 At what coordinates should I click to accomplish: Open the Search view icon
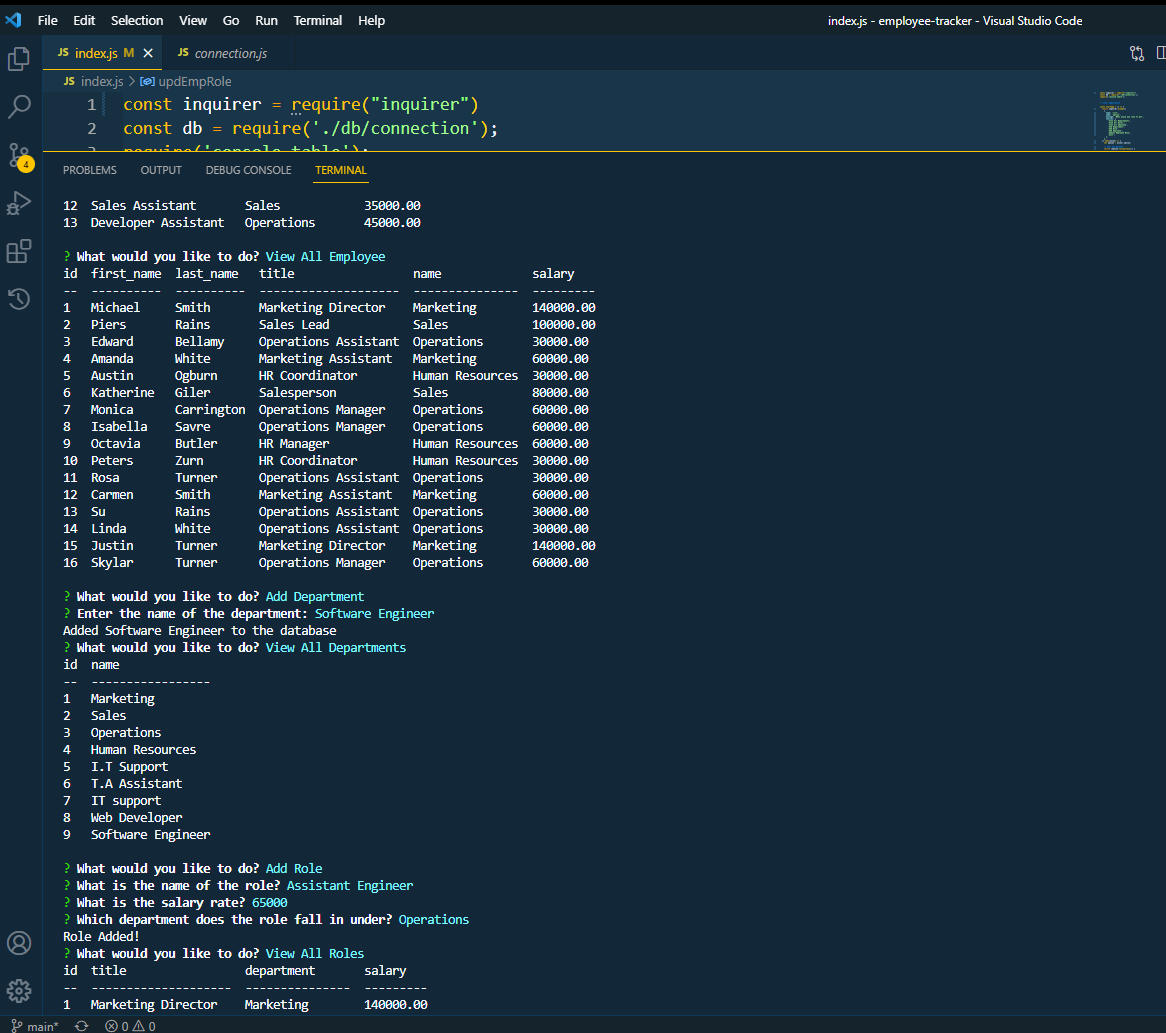tap(19, 107)
